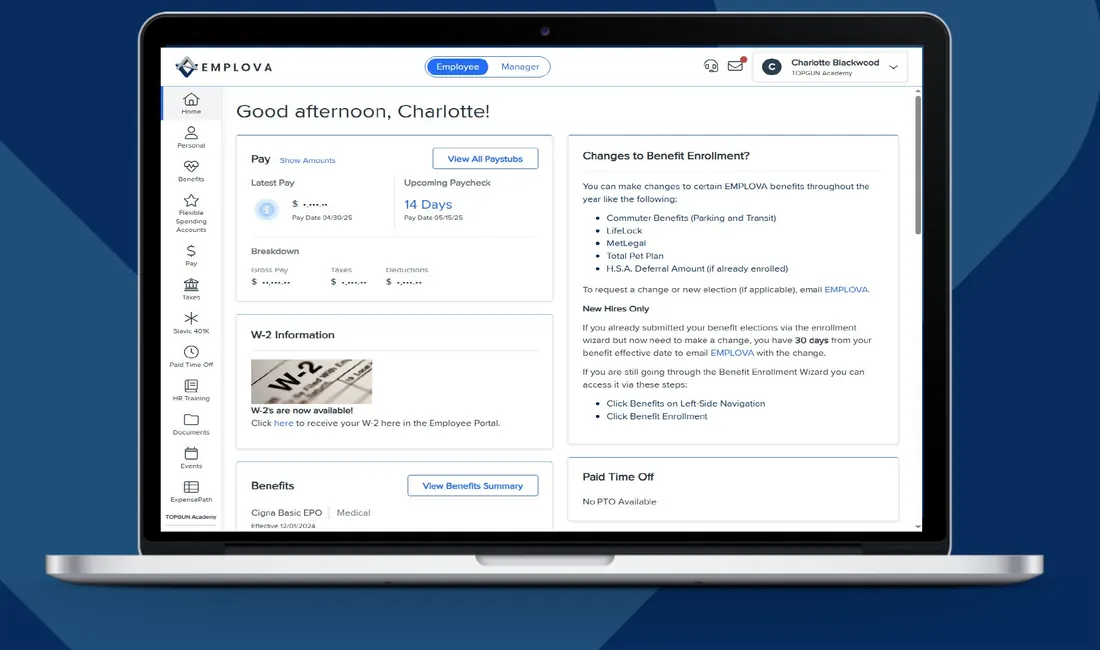Click the Cigna Basic EPO benefit entry

click(286, 513)
